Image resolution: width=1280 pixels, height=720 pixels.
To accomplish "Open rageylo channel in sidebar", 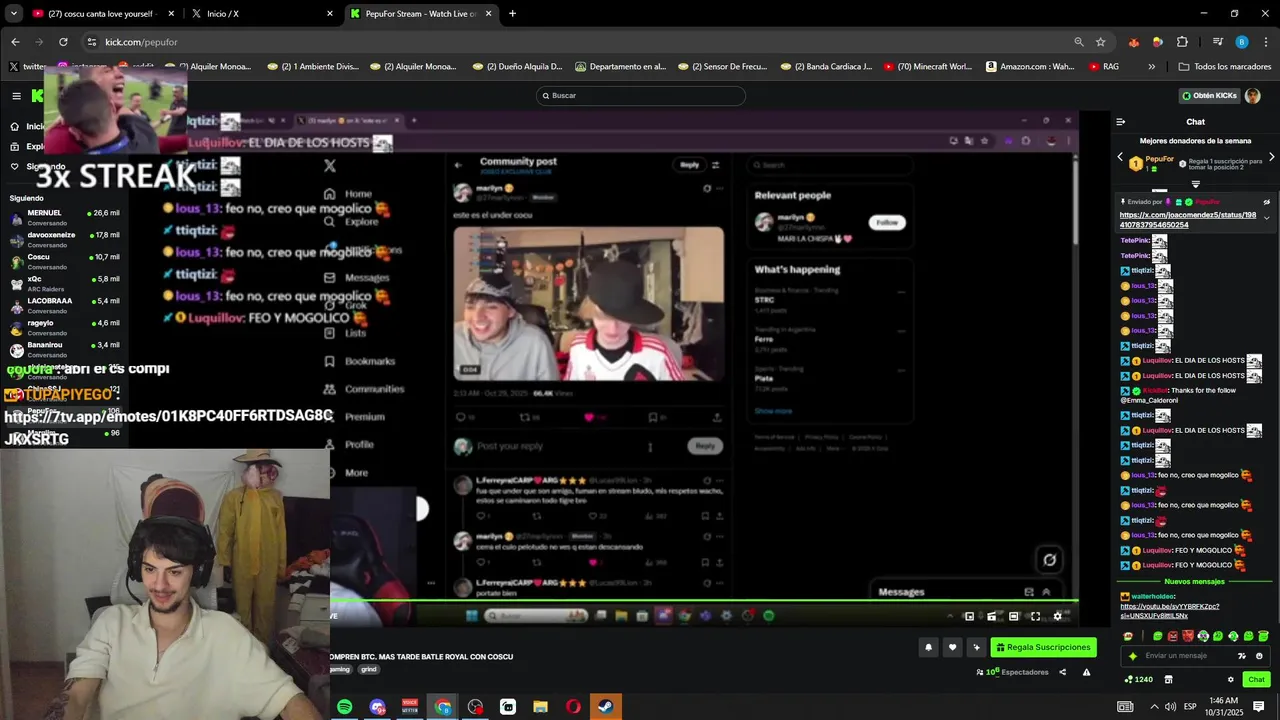I will (65, 327).
